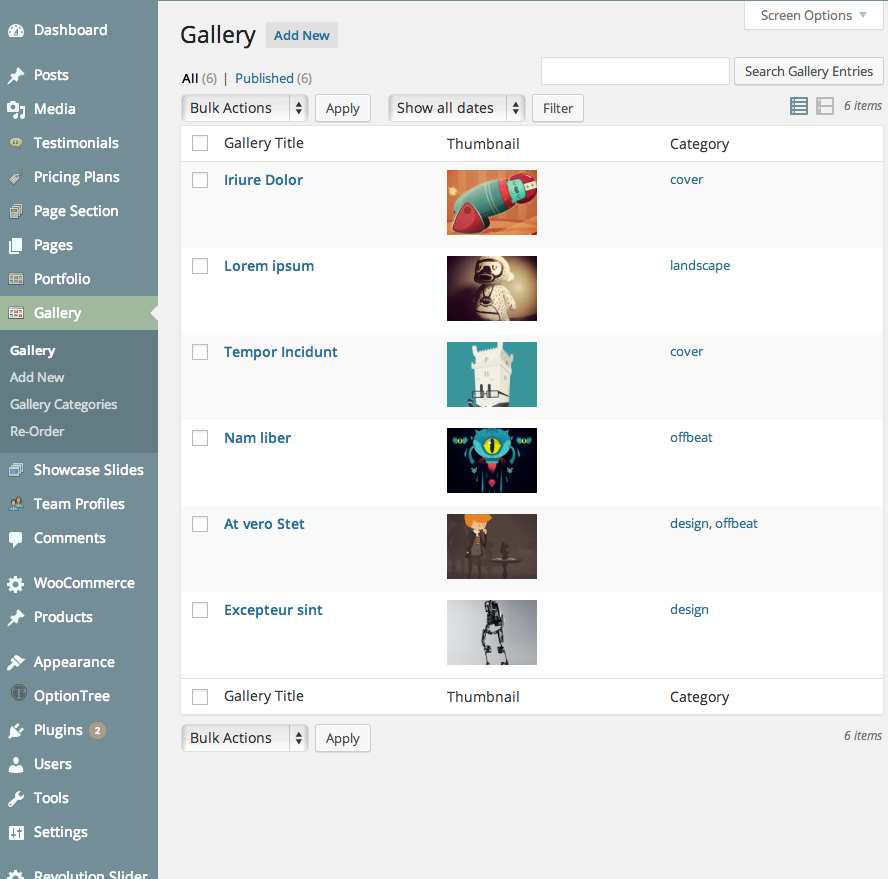
Task: Switch to list view layout icon
Action: 798,105
